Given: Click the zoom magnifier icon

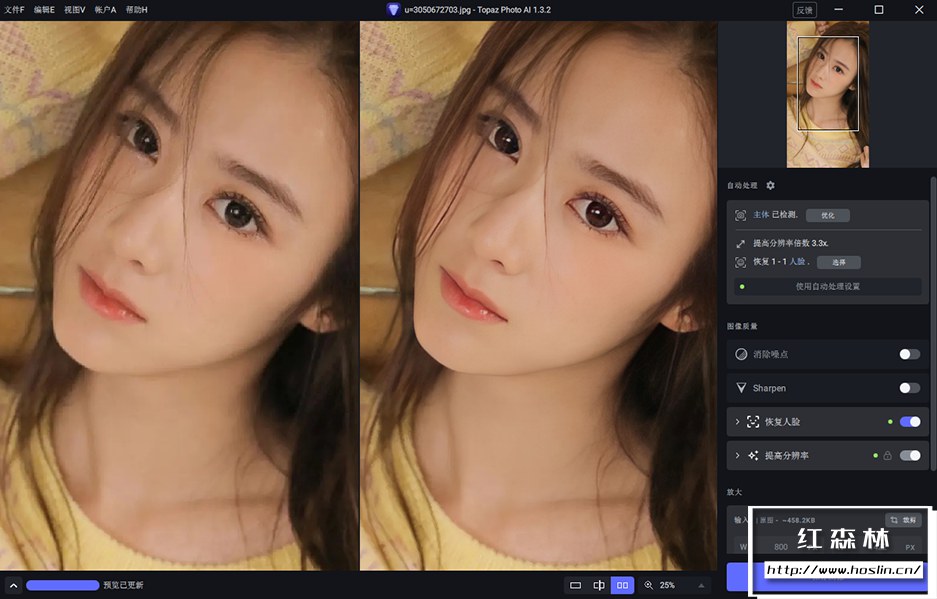Looking at the screenshot, I should tap(648, 585).
